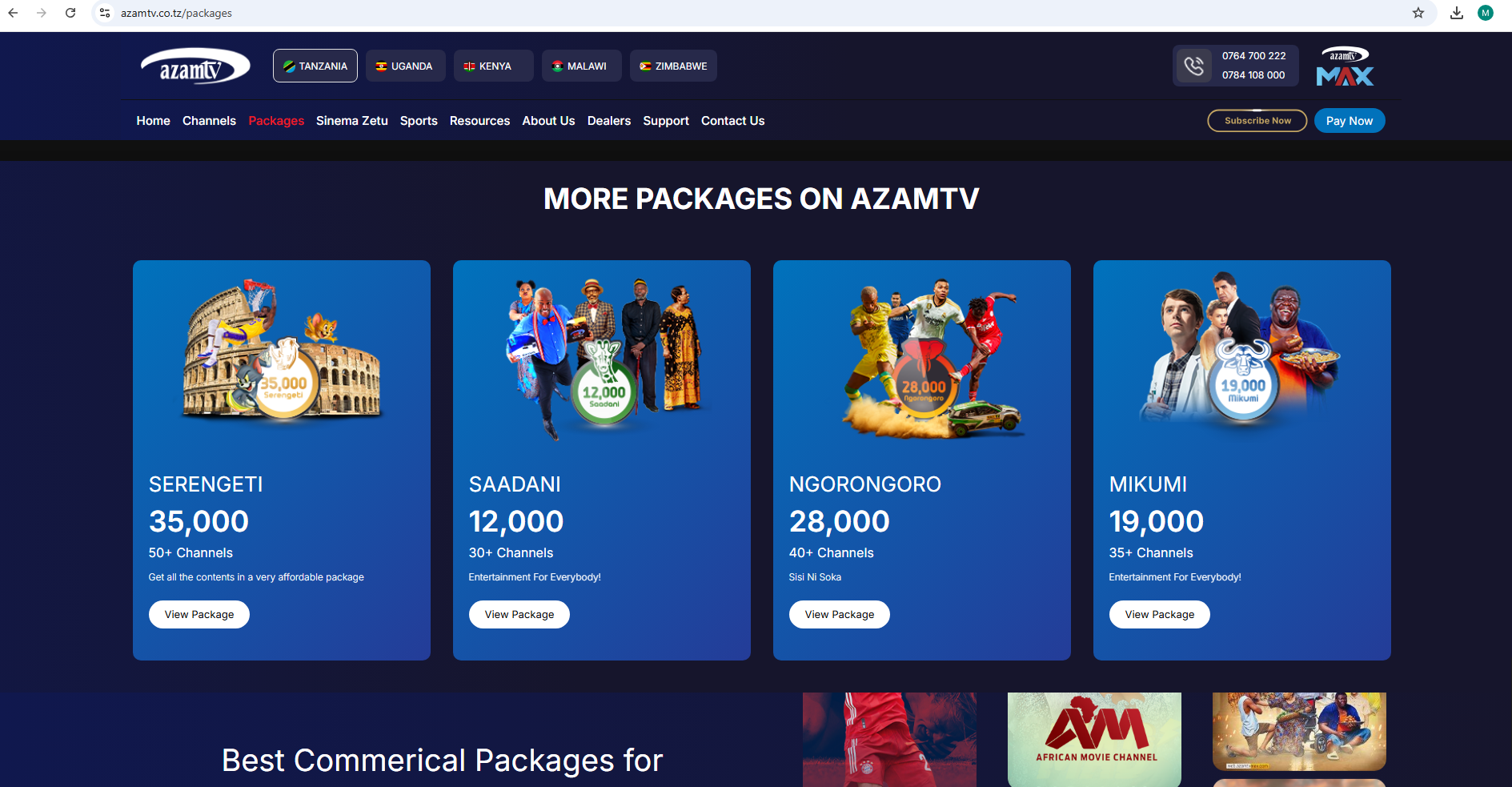Open the Chrome profile avatar
The width and height of the screenshot is (1512, 787).
tap(1486, 13)
